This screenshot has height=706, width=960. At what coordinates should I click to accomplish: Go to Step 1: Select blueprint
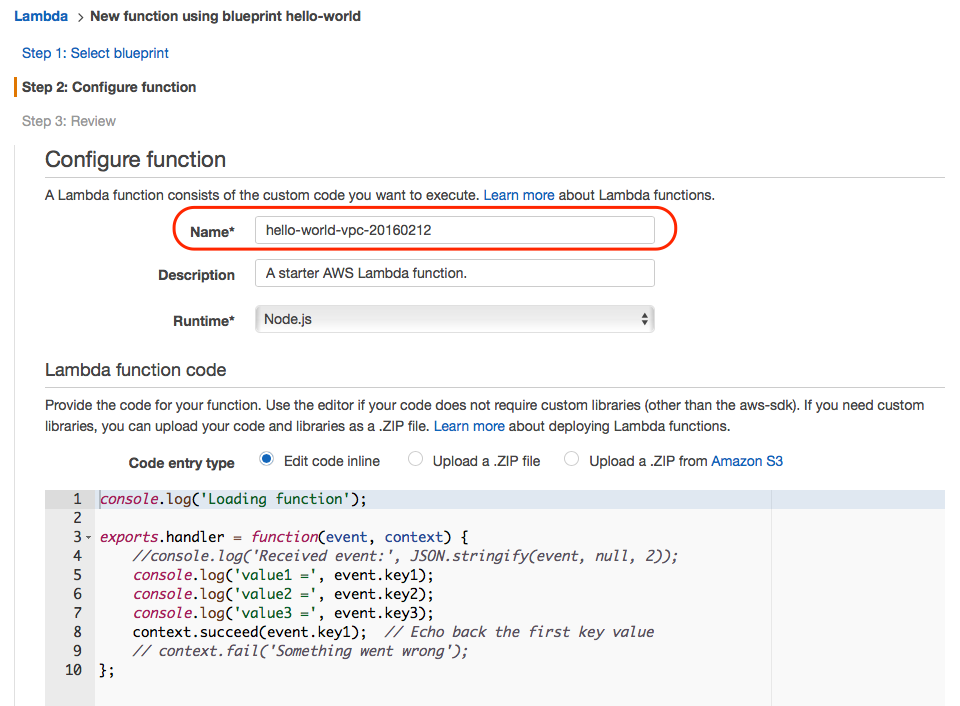(x=95, y=53)
